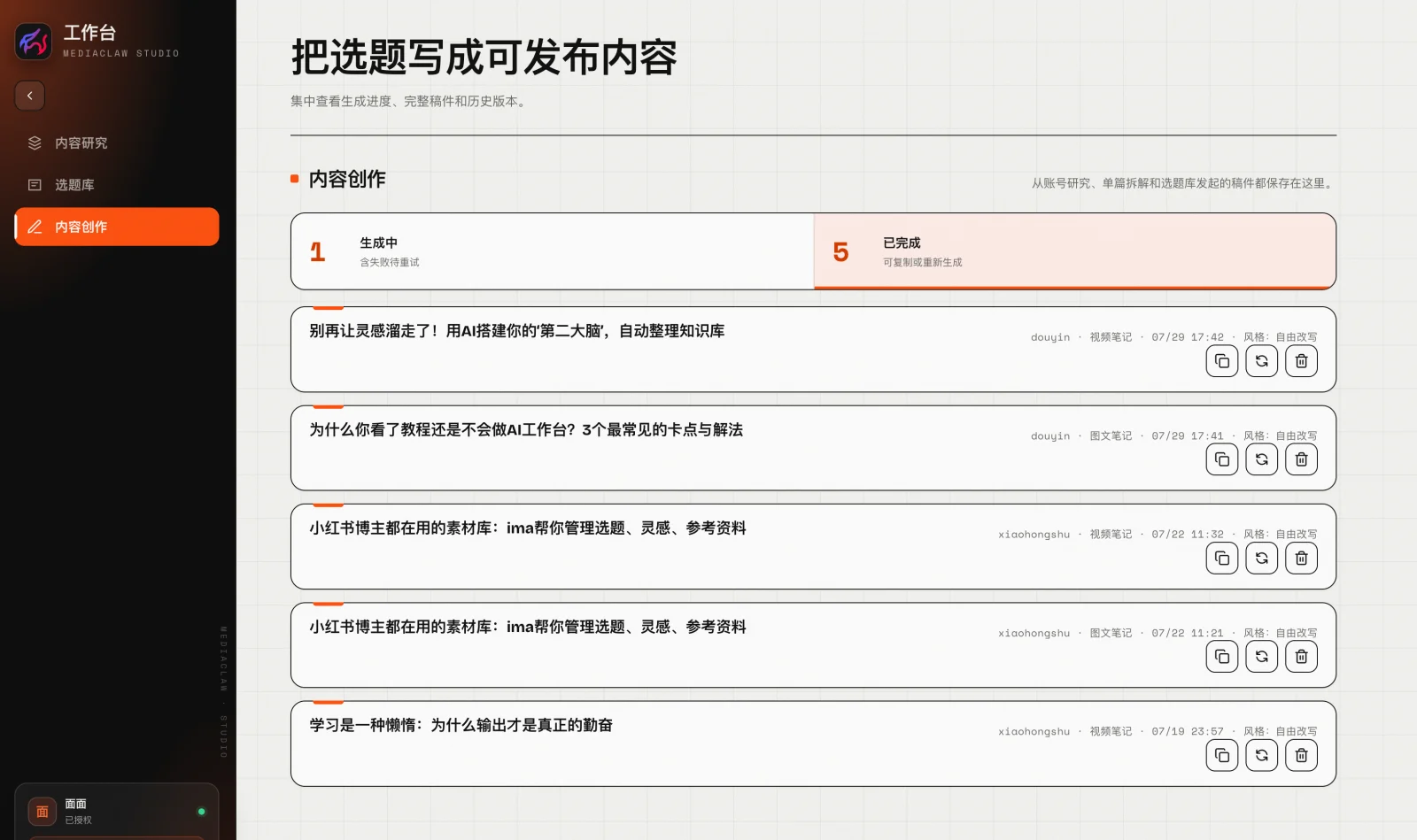Regenerate the '学习是一种懒惰' draft
Image resolution: width=1417 pixels, height=840 pixels.
[1262, 756]
